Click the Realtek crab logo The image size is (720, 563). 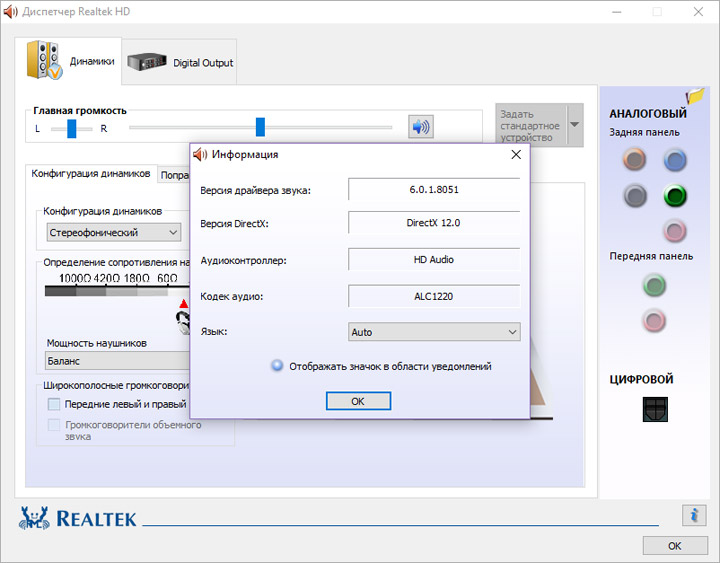(34, 518)
